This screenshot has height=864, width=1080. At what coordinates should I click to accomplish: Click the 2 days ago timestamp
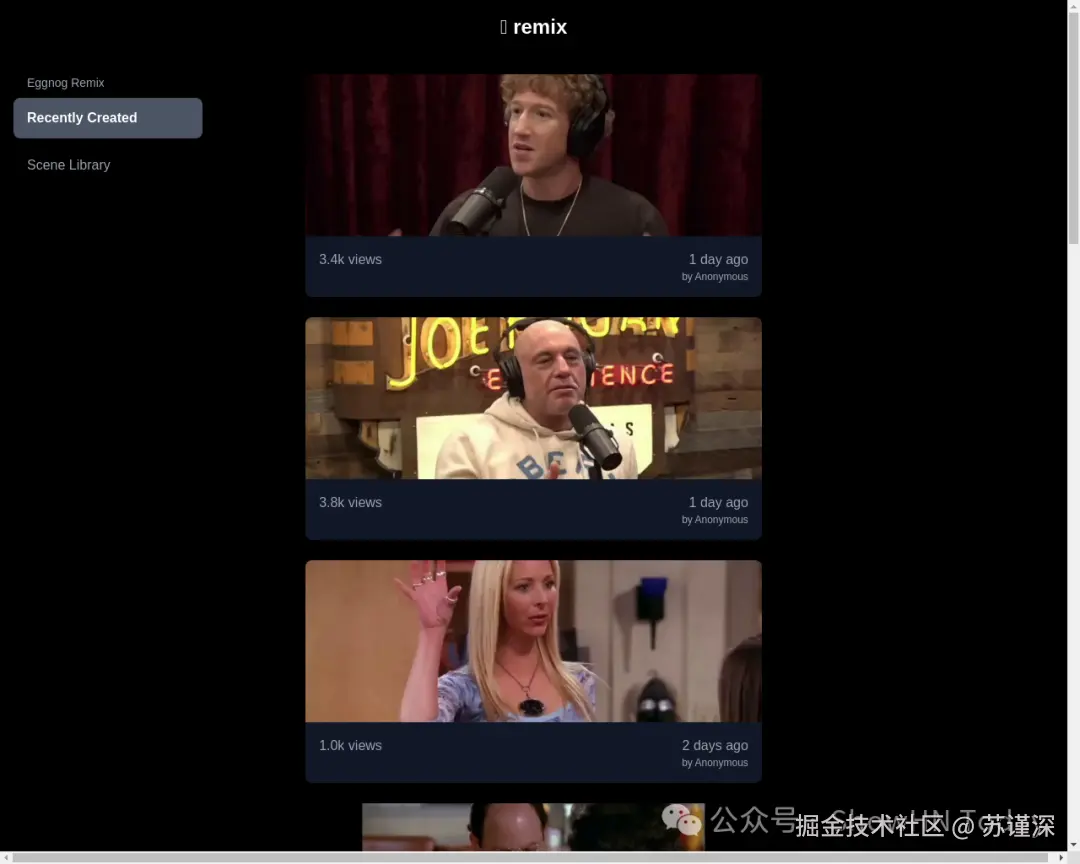715,745
